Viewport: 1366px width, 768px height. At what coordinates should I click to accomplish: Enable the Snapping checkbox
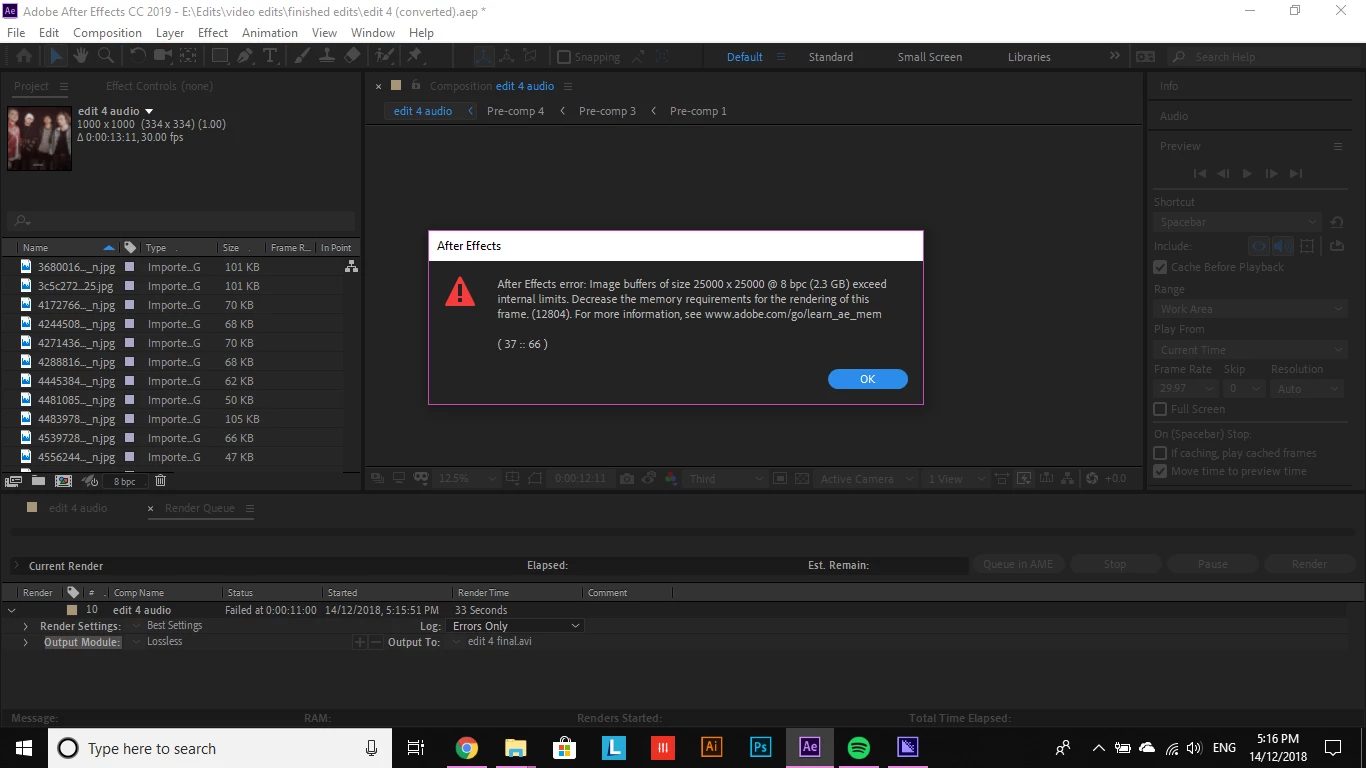pos(564,57)
